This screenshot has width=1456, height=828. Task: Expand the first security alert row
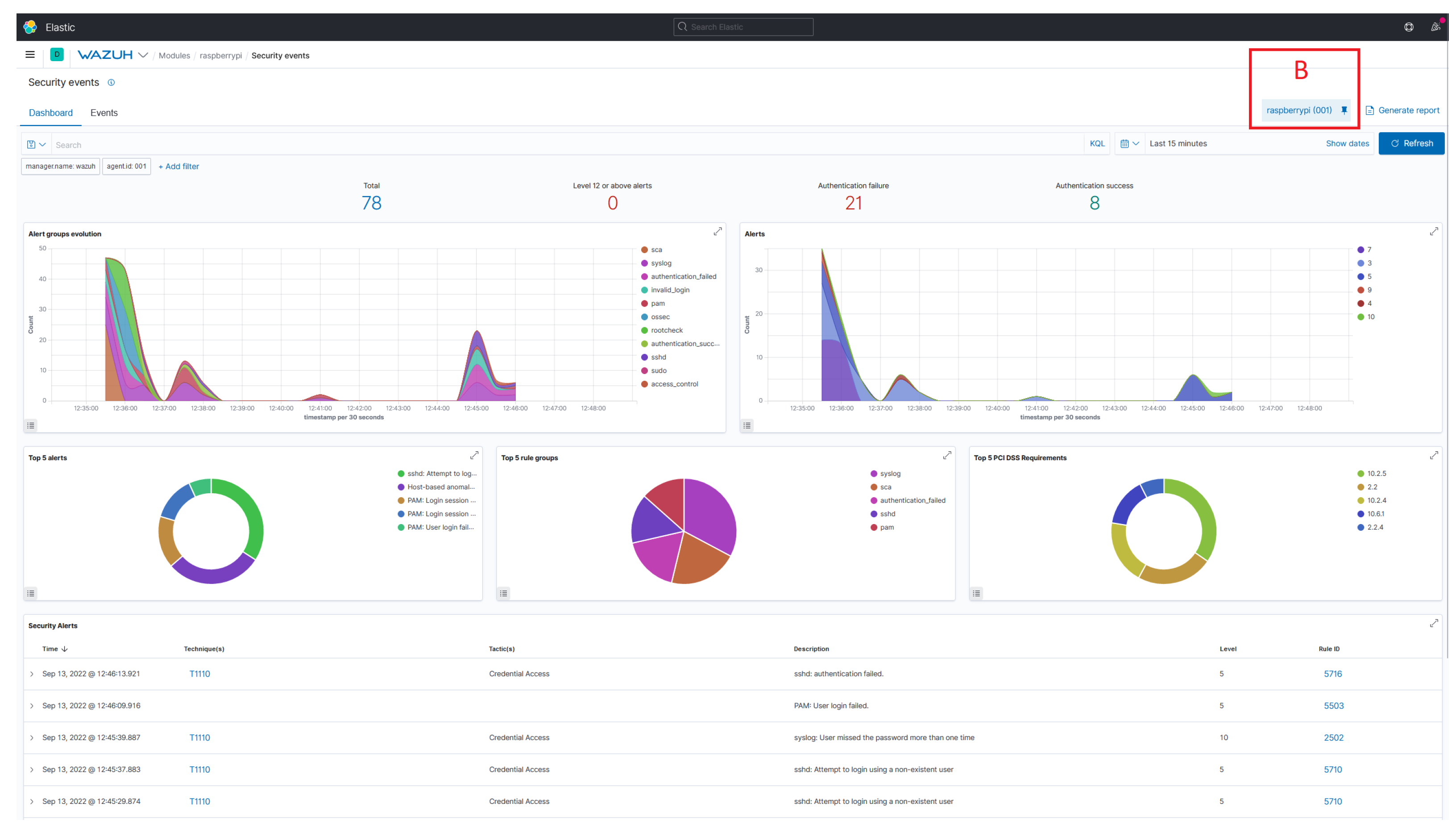32,674
